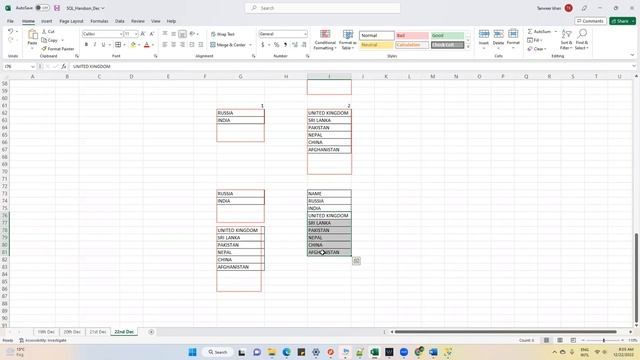This screenshot has height=360, width=640.
Task: Toggle Wrap Text
Action: coord(223,34)
